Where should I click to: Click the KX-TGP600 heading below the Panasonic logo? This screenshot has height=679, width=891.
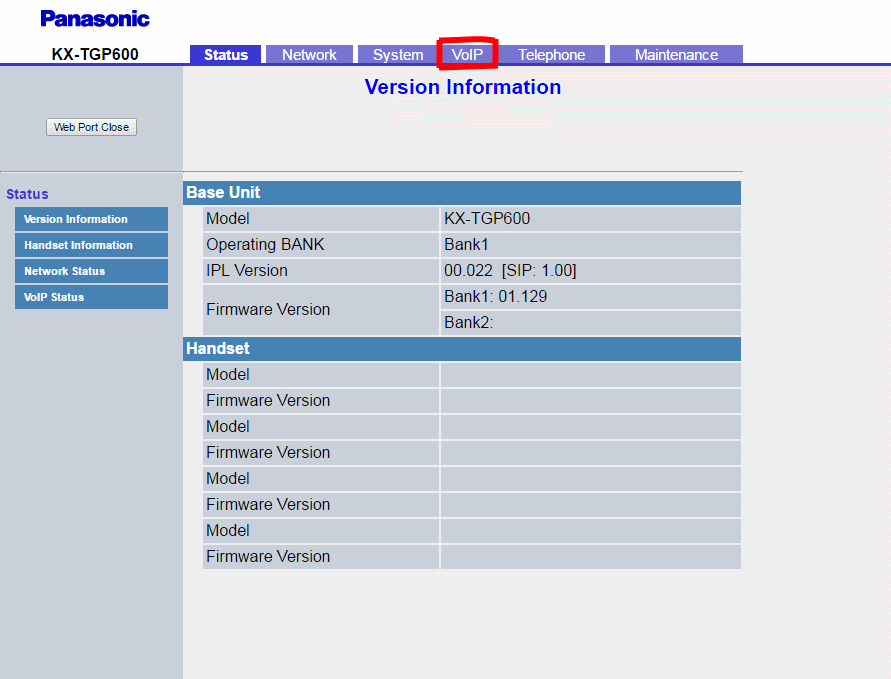(x=95, y=54)
